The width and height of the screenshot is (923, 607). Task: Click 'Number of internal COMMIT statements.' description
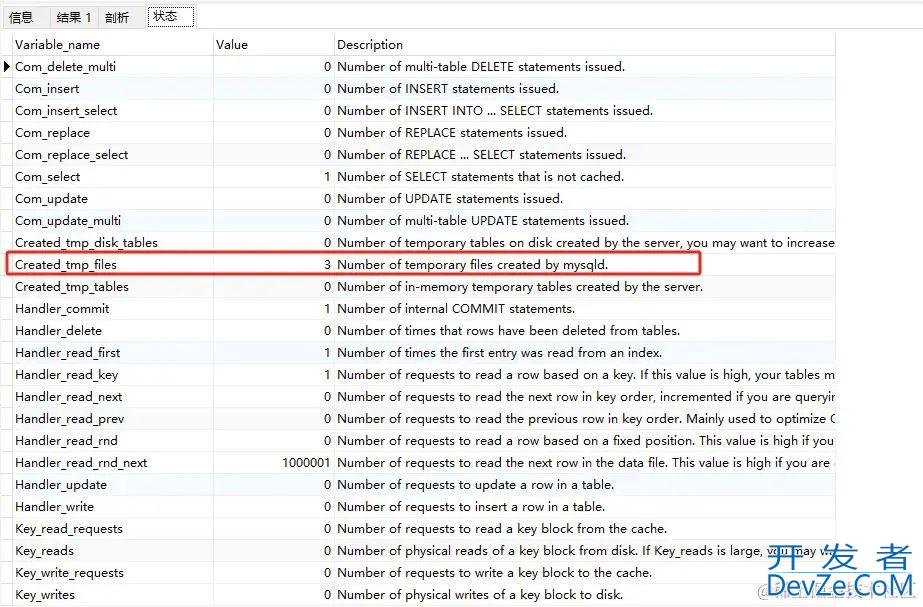click(x=456, y=309)
